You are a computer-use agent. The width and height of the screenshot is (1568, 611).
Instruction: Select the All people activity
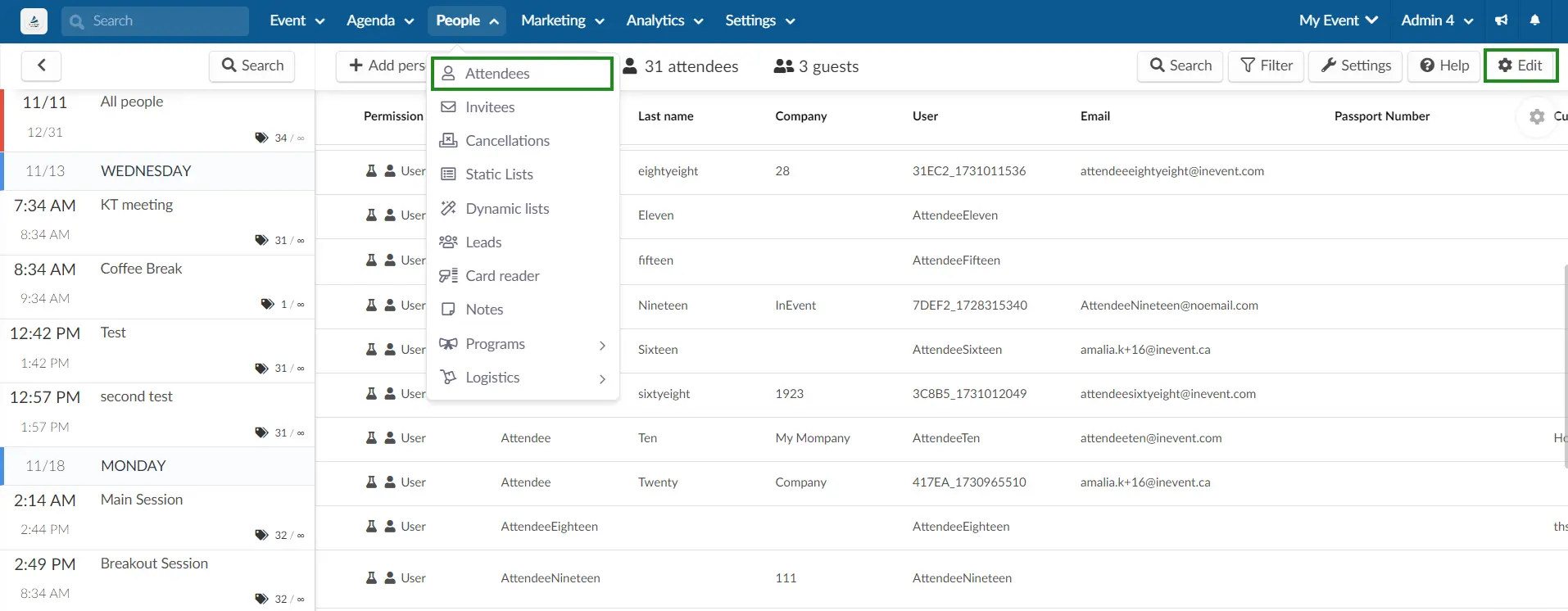point(157,120)
